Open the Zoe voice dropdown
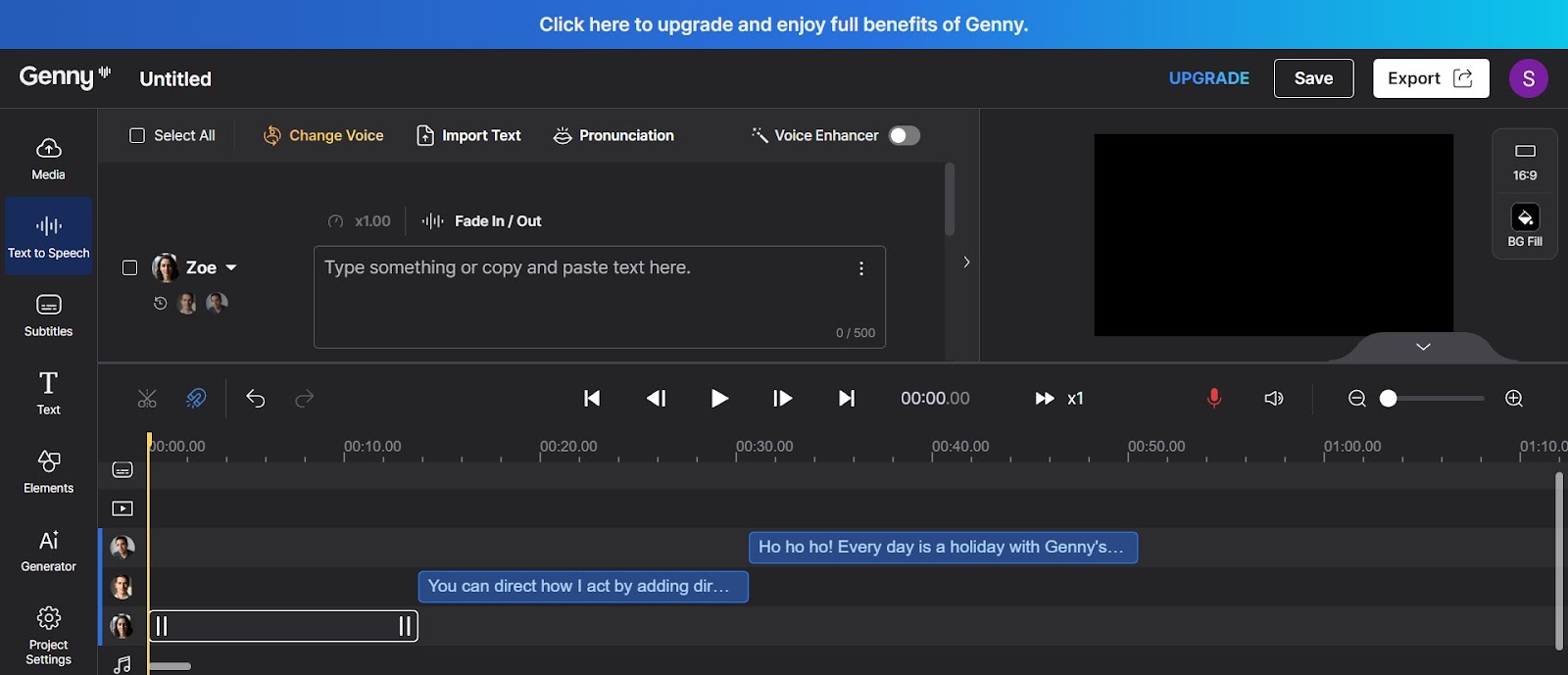 231,267
